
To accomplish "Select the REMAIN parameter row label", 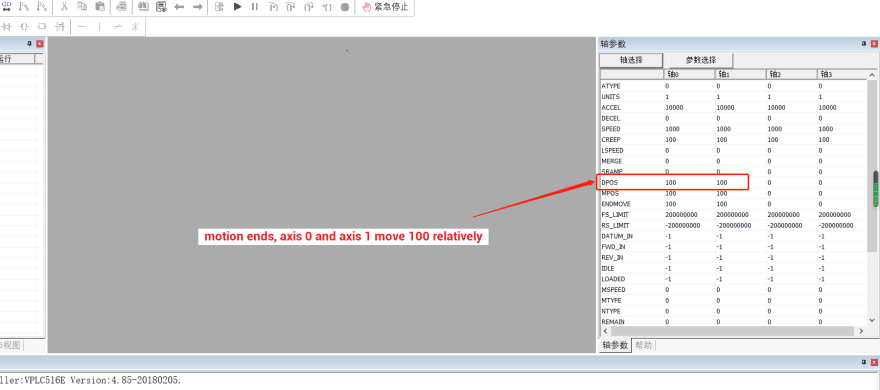I will (613, 322).
